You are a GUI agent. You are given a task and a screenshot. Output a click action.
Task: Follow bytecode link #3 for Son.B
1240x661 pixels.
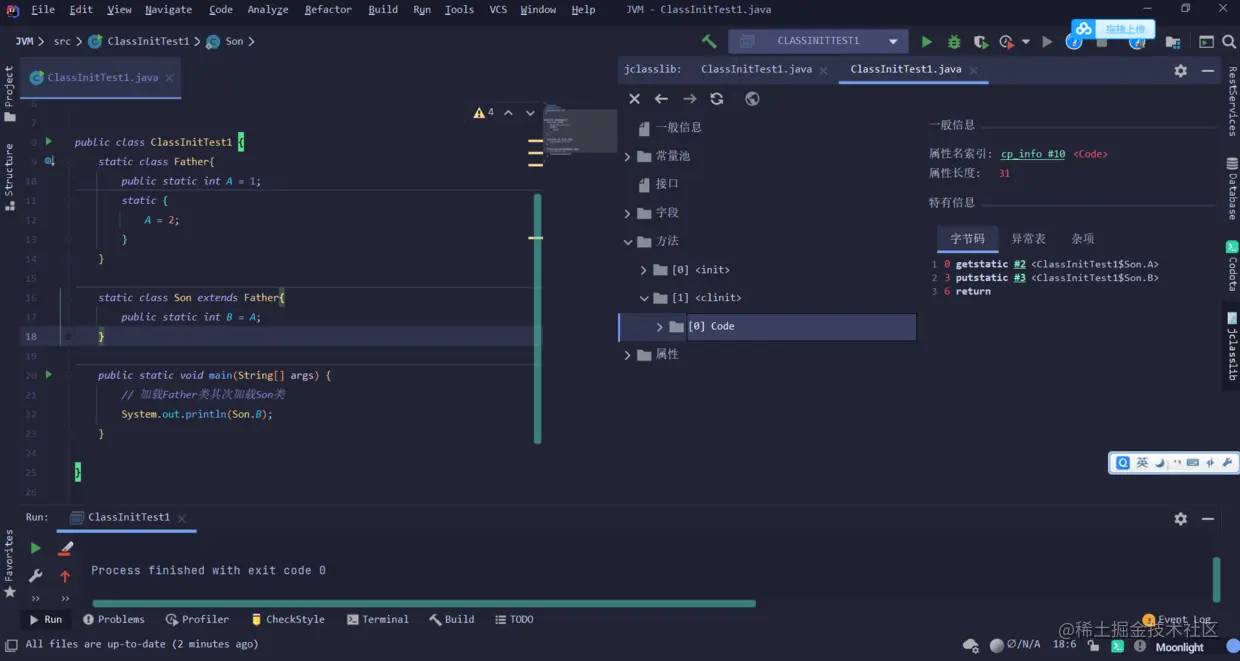(1019, 278)
